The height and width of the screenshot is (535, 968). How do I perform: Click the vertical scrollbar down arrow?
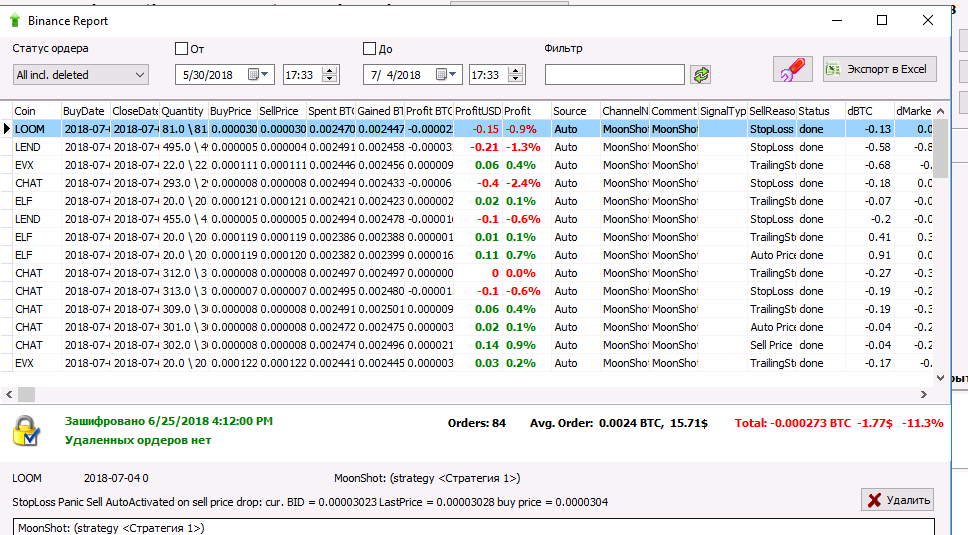(940, 377)
